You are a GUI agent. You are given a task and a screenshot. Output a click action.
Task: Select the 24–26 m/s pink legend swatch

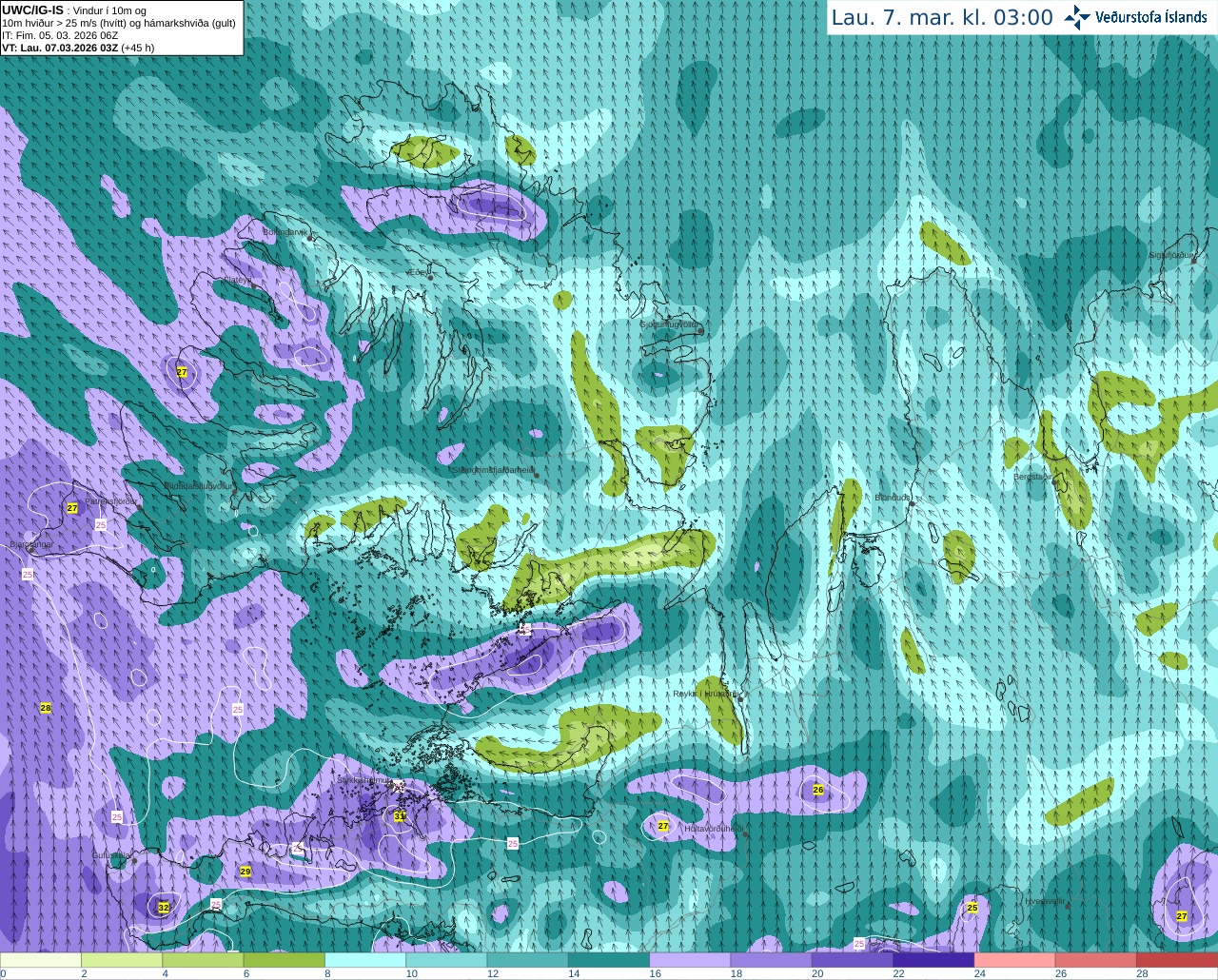[1014, 960]
